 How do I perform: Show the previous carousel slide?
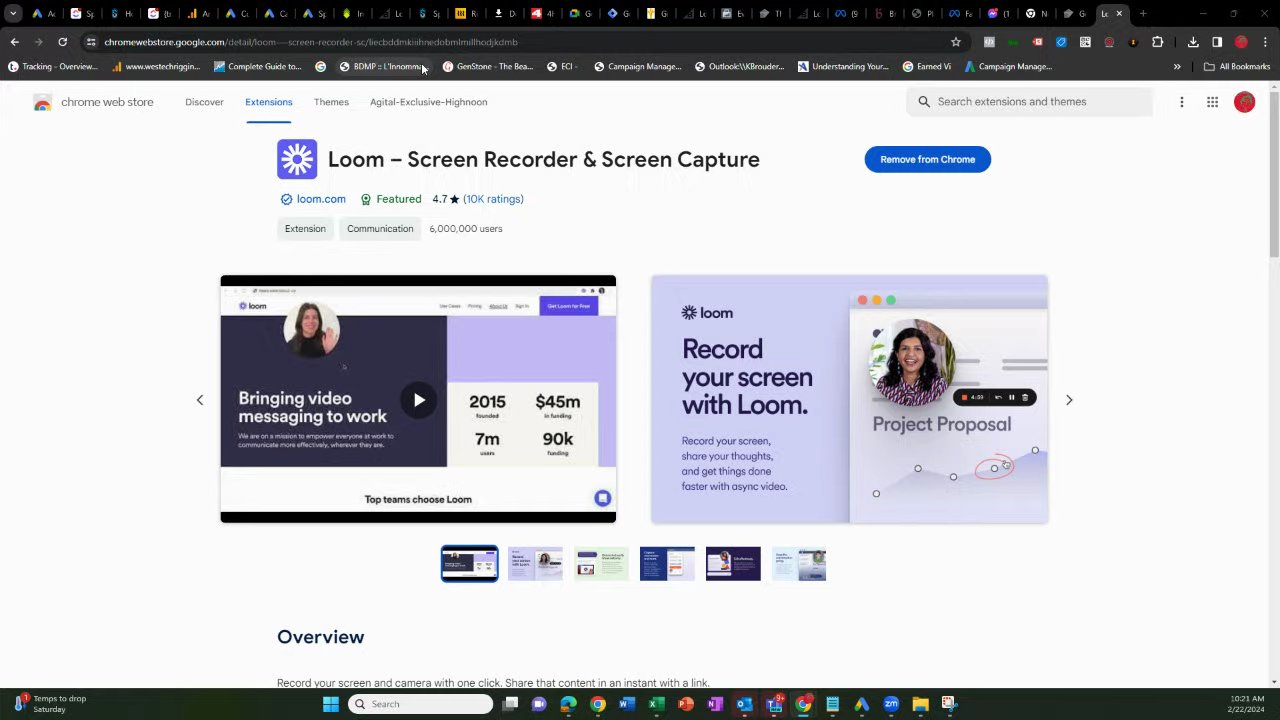(x=200, y=400)
